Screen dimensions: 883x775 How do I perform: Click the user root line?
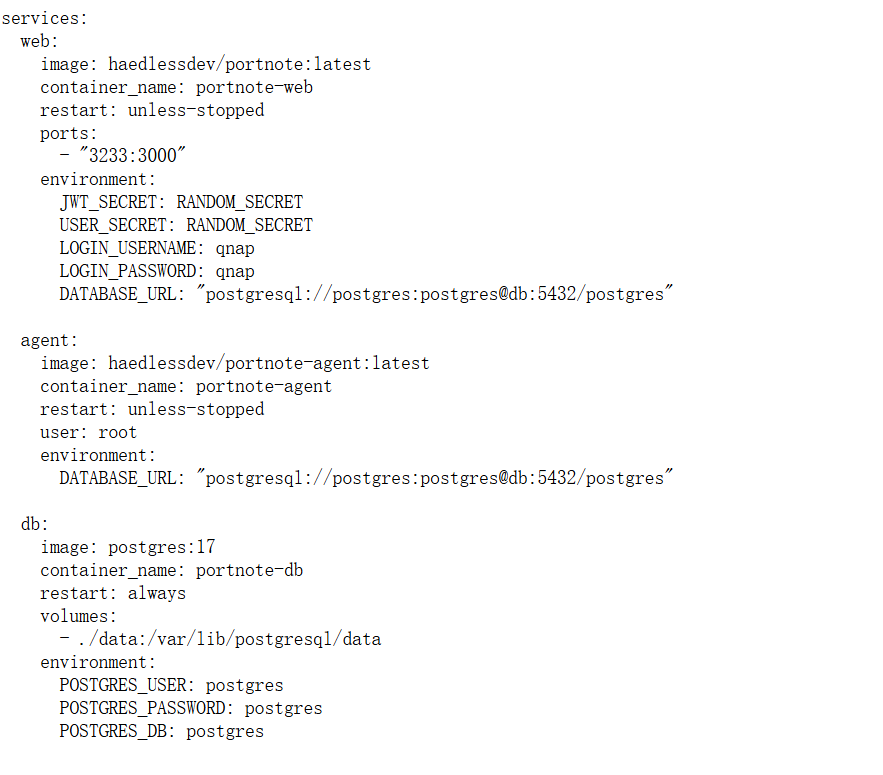coord(88,433)
